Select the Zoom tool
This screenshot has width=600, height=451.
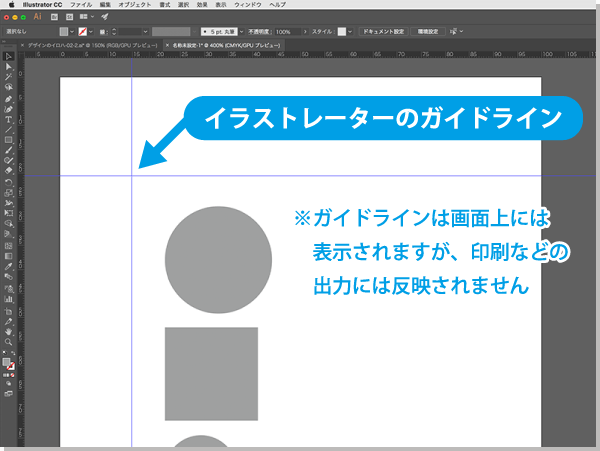coord(8,342)
